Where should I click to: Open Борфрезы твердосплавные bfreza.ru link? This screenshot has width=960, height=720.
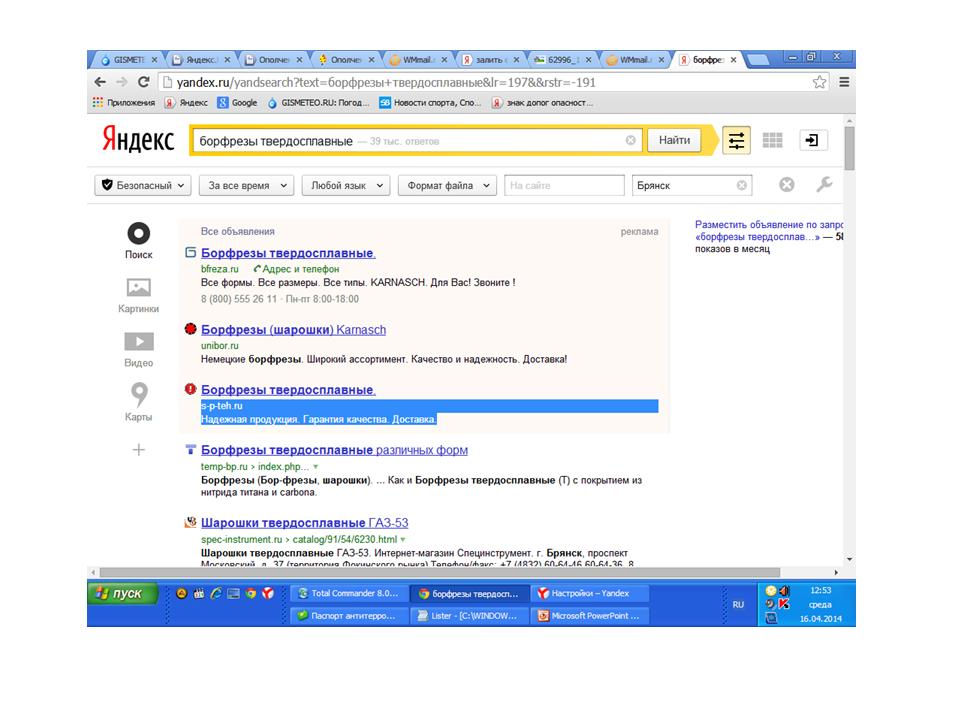pos(288,253)
